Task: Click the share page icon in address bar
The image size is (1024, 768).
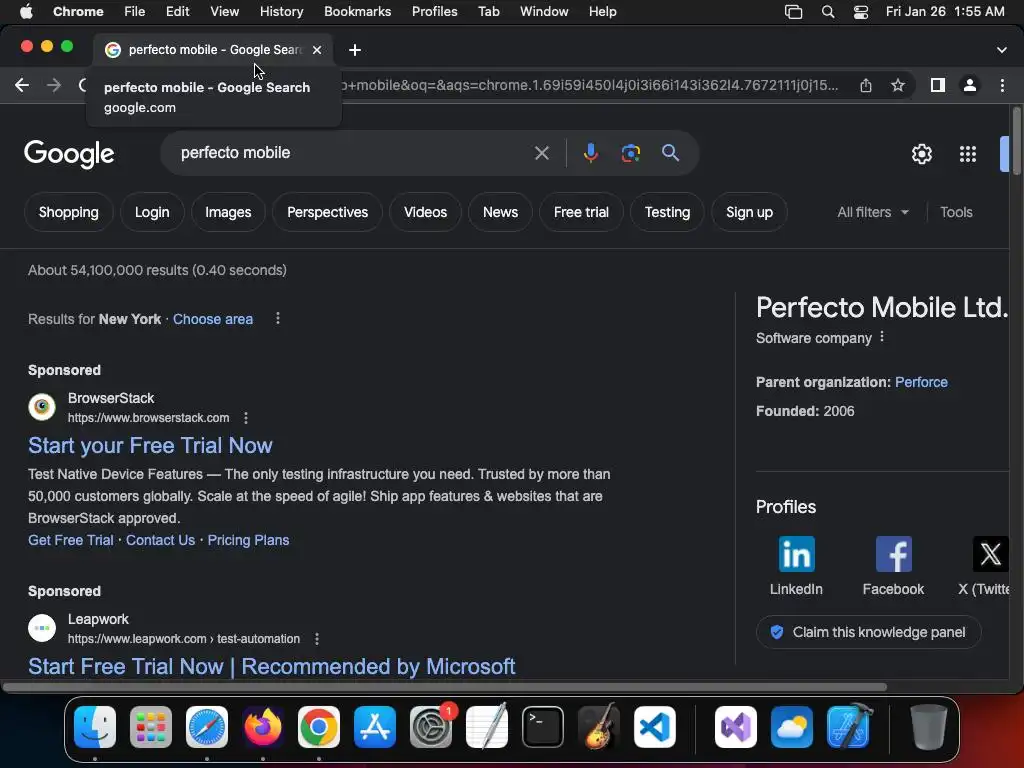Action: [865, 85]
